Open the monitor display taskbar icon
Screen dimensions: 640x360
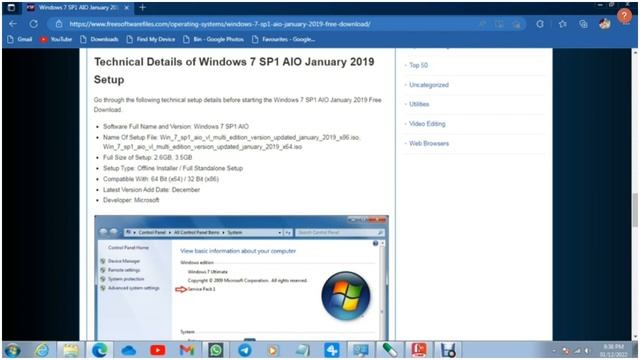pos(360,350)
